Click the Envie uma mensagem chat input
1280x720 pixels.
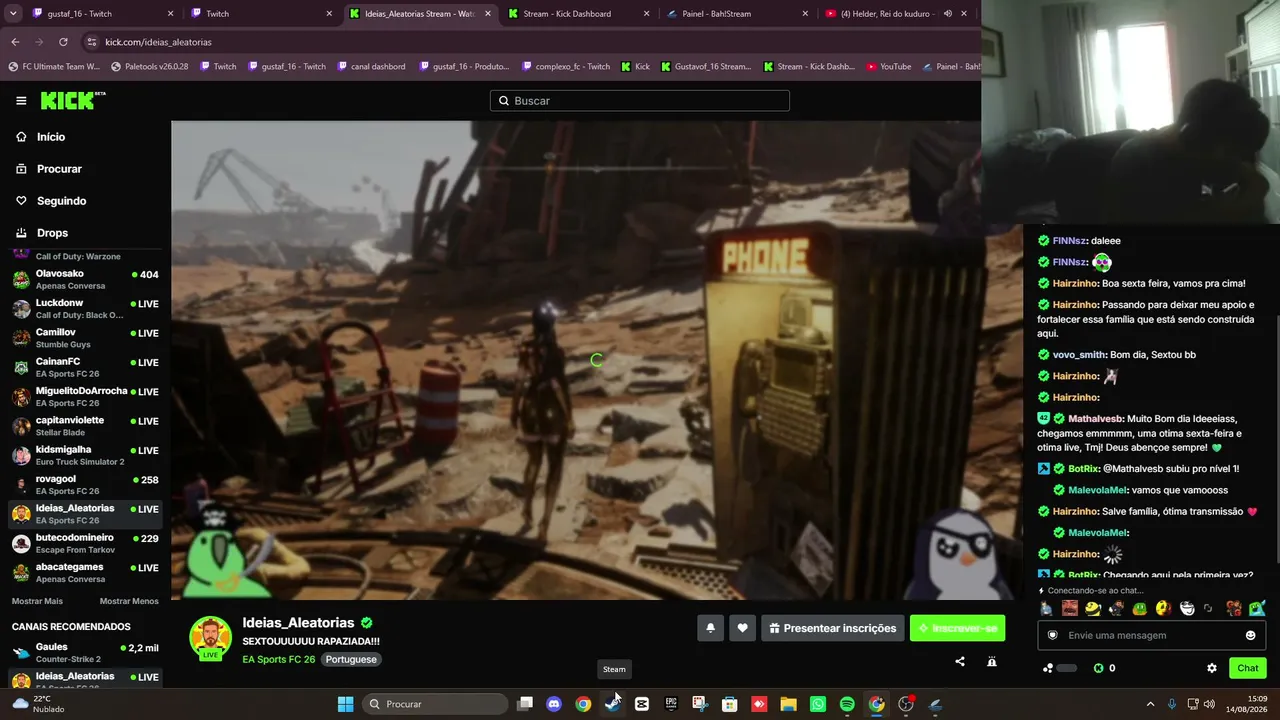(x=1152, y=635)
